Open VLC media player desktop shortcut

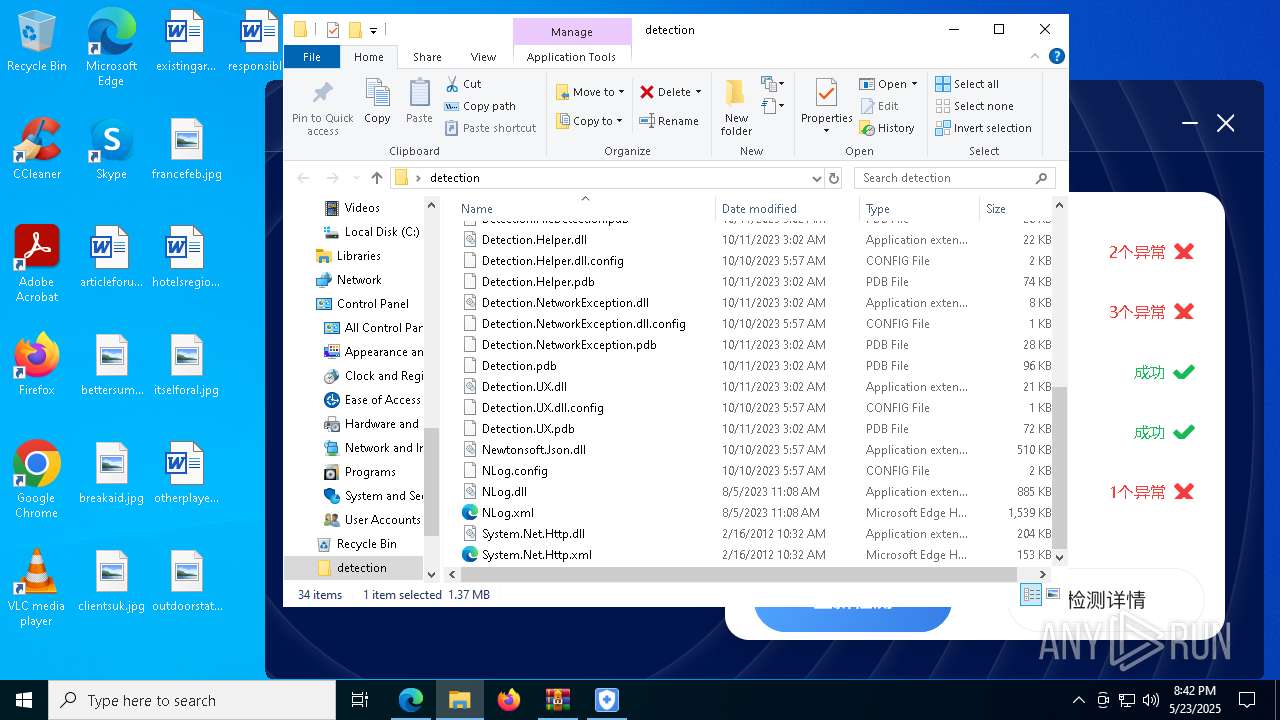tap(36, 588)
